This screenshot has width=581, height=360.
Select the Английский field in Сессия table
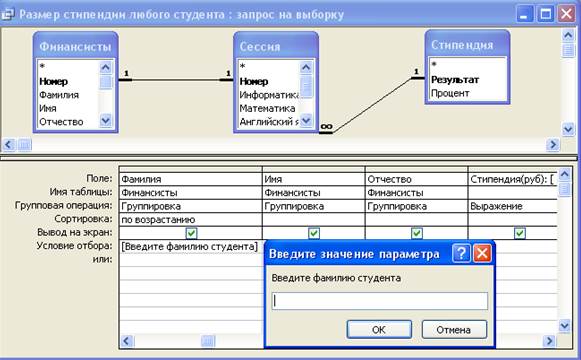[x=269, y=122]
